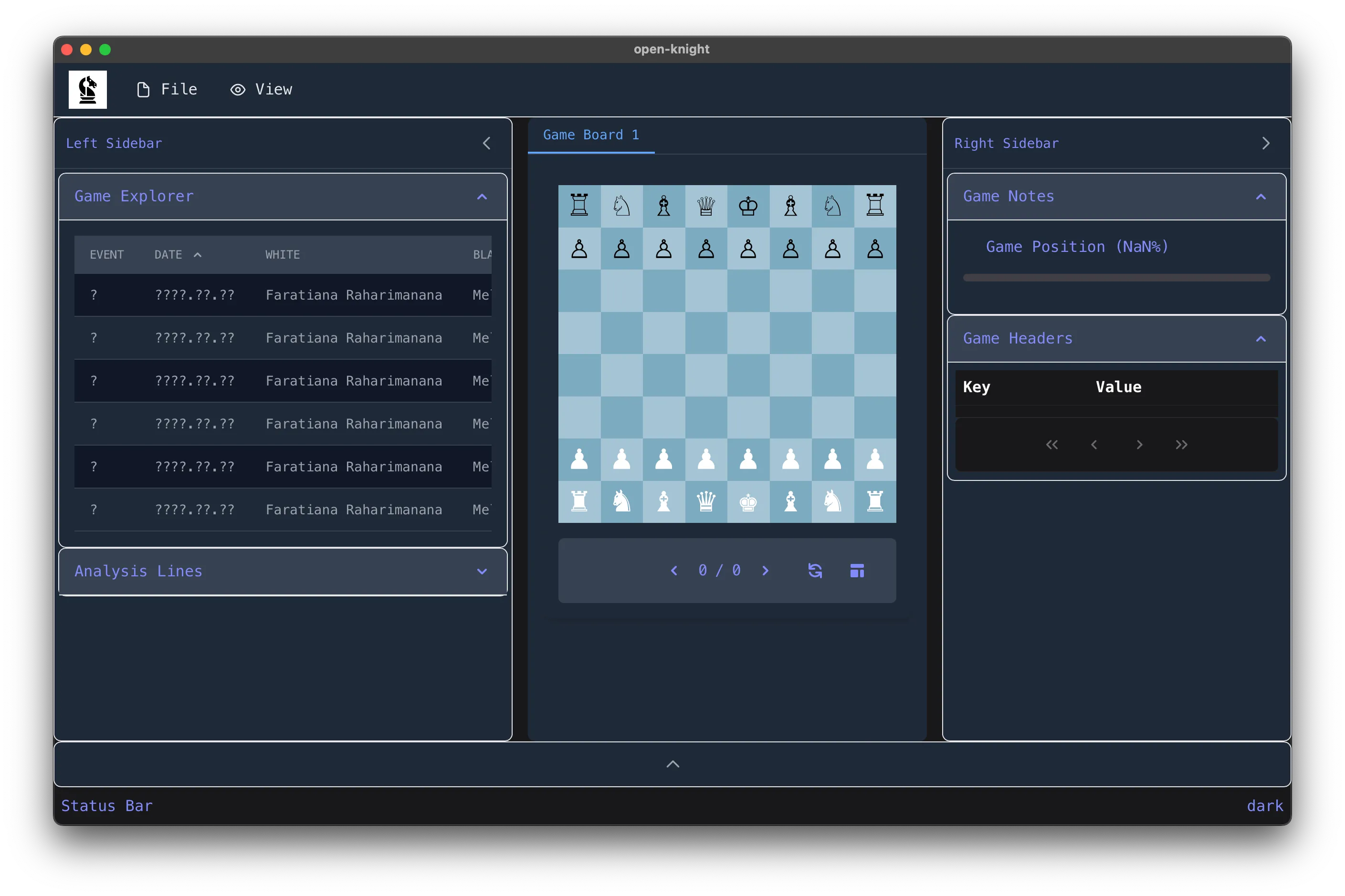Collapse the Game Notes panel
The height and width of the screenshot is (896, 1345).
pos(1261,196)
